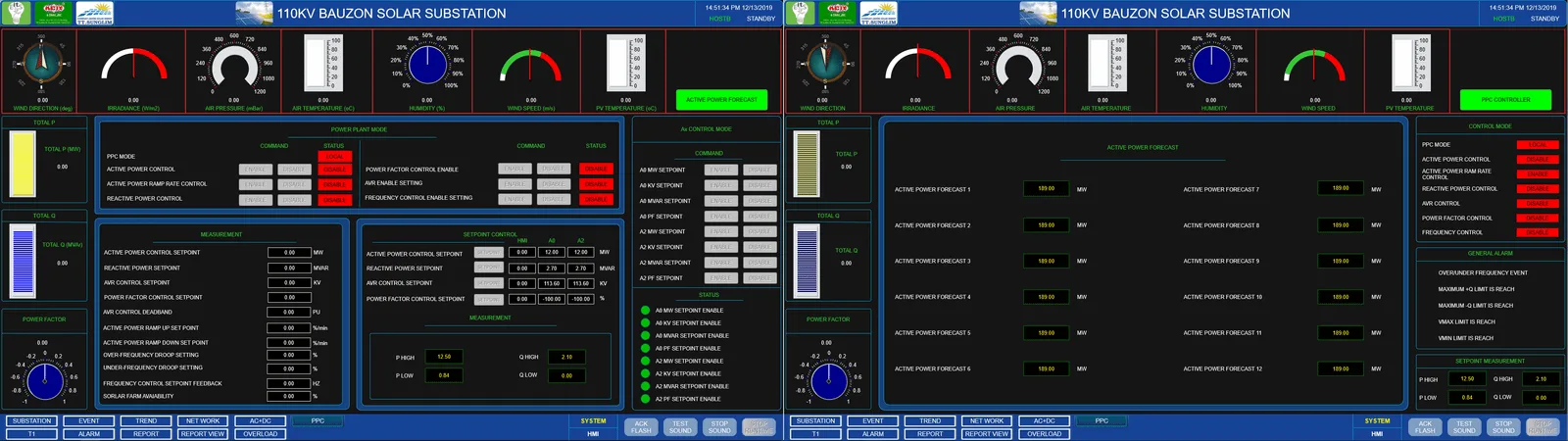
Task: Select the irradiance gauge on right display
Action: 918,64
